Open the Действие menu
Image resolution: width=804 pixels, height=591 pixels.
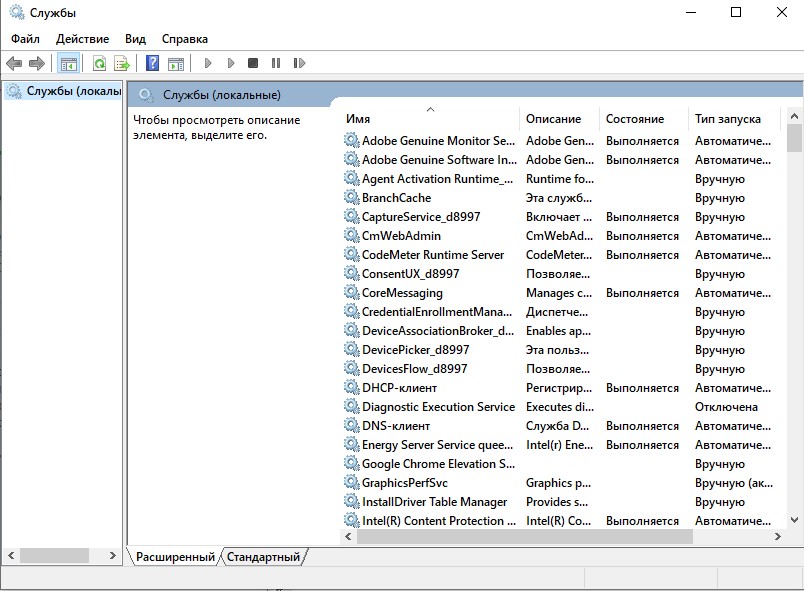tap(82, 38)
